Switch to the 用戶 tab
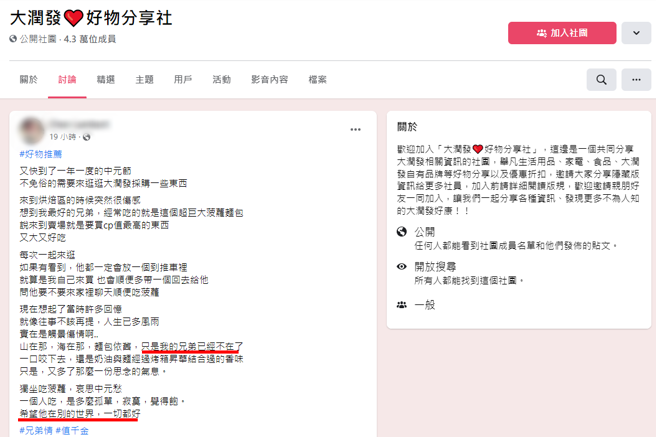The image size is (656, 437). (183, 79)
